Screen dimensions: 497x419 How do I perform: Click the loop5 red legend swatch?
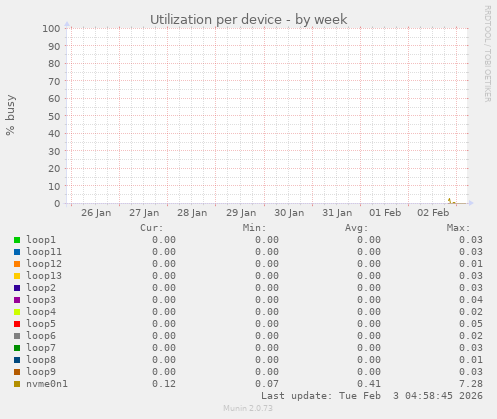[17, 324]
